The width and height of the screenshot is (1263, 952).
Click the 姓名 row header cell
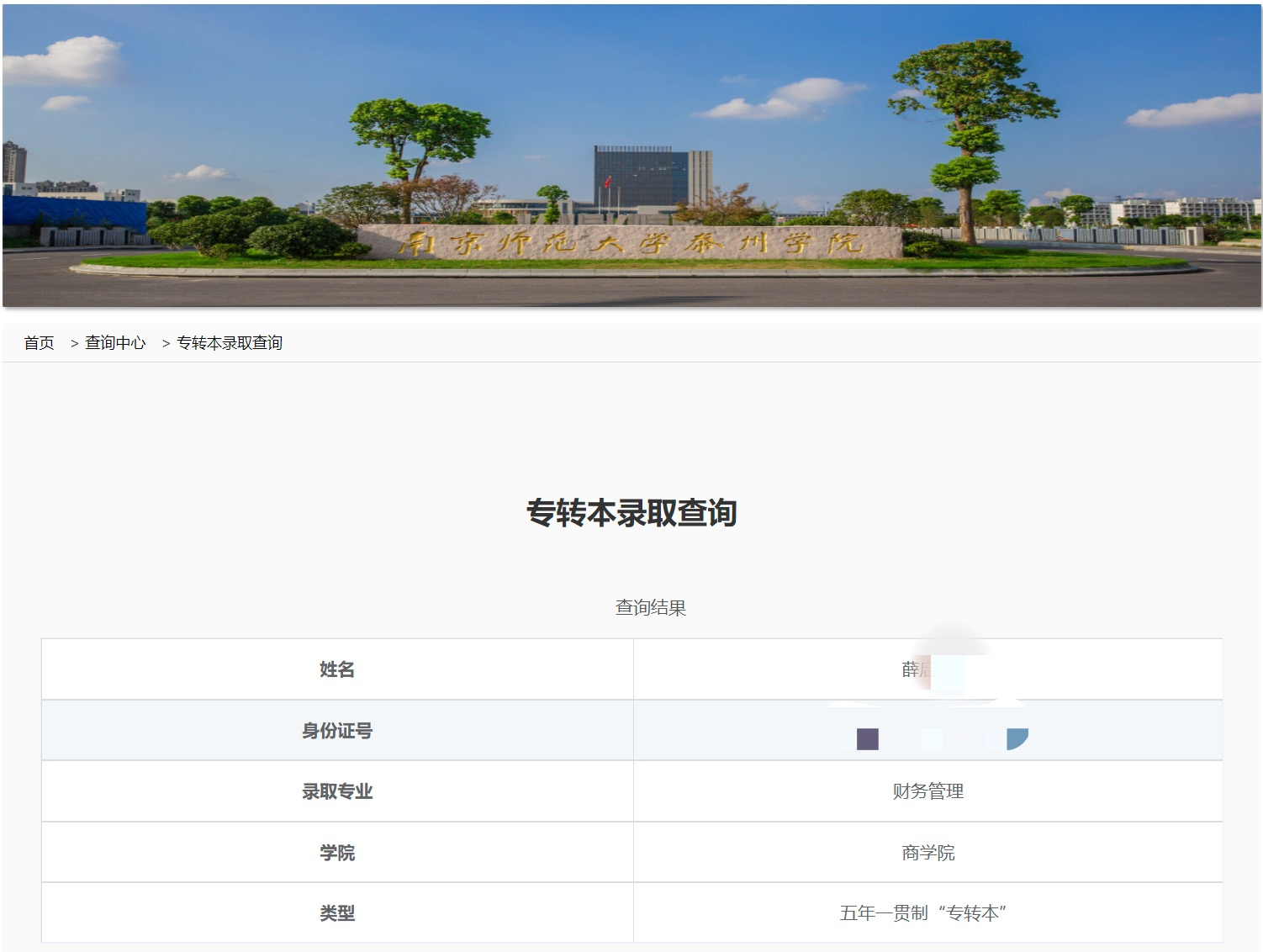point(336,669)
